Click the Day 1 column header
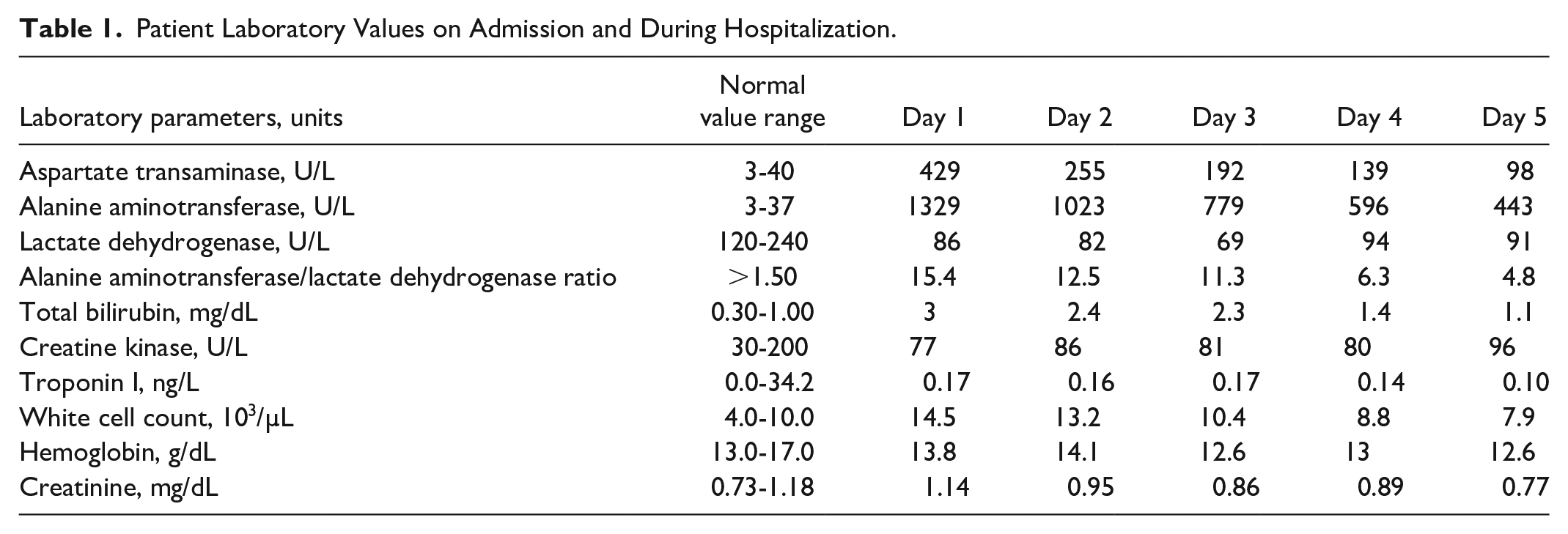Screen dimensions: 1568x534 pos(932,117)
